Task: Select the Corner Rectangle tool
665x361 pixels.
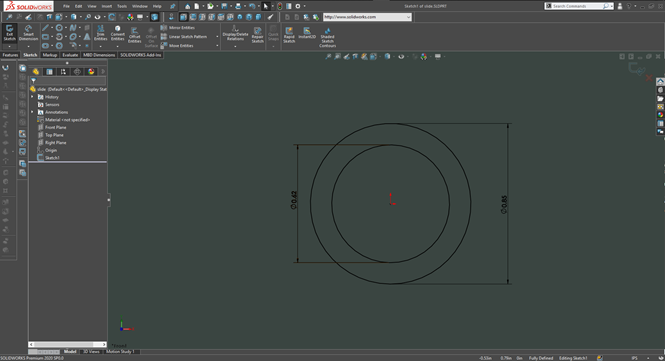Action: pos(45,36)
